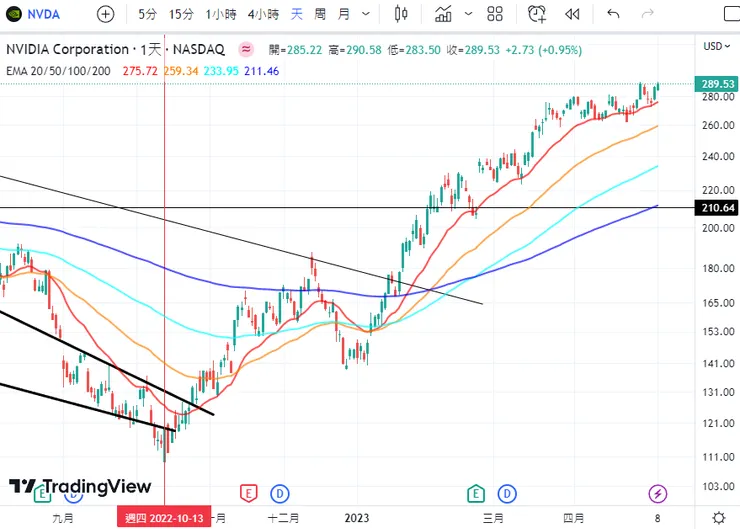Click the pink approximate-equal status badge
Screen dimensions: 740x529
[246, 49]
